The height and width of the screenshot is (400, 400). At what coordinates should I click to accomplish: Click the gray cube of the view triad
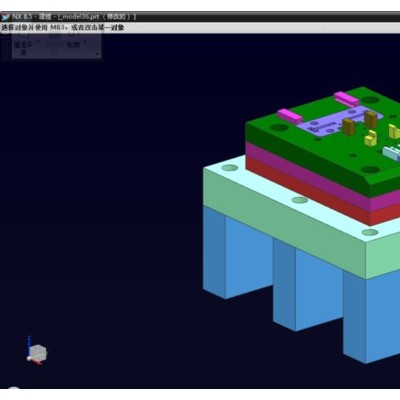click(x=38, y=352)
